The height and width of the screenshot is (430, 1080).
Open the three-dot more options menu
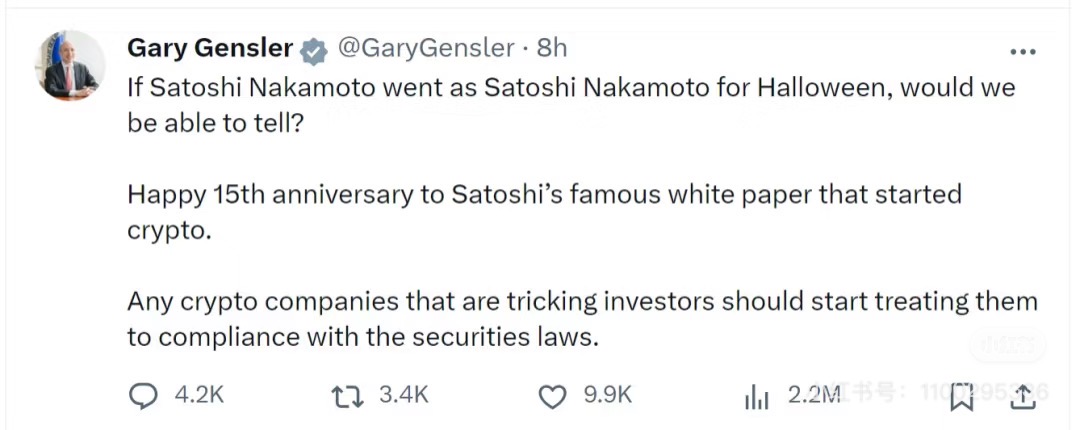1022,52
